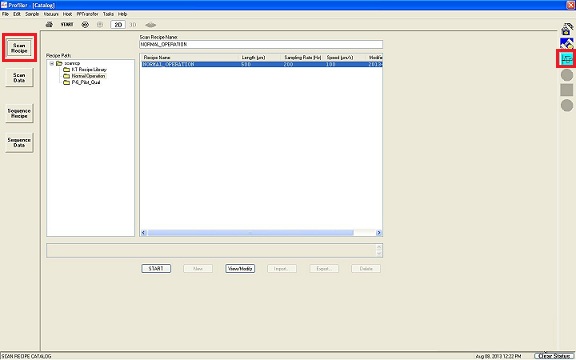Sort by the Recipe Name column header
576x360 pixels.
coord(190,57)
